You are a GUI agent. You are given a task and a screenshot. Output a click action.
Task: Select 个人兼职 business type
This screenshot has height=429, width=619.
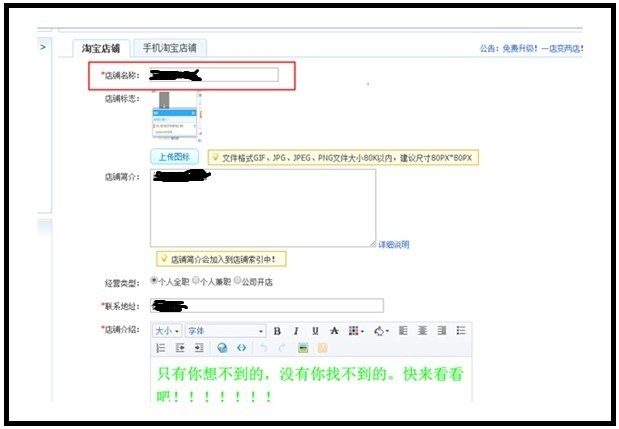(195, 280)
